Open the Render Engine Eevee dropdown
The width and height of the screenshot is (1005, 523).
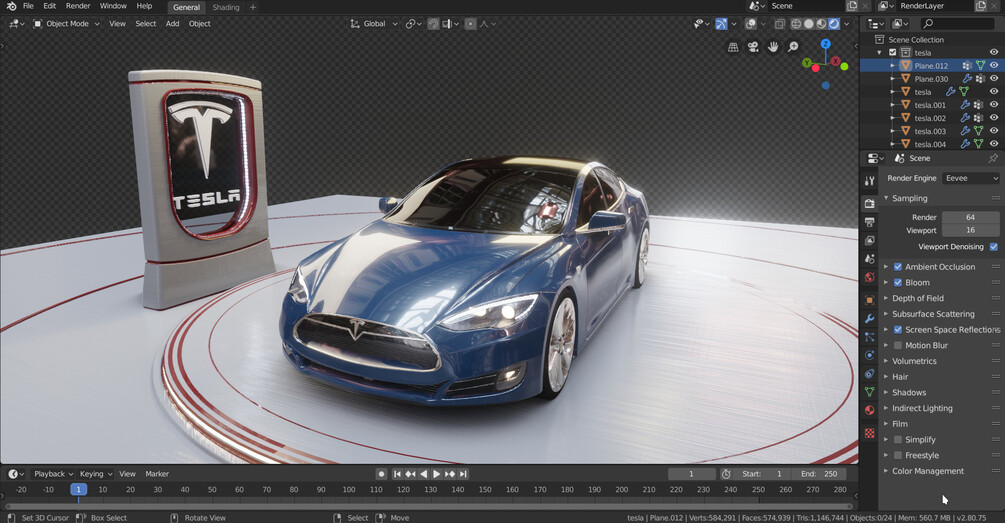(x=971, y=178)
